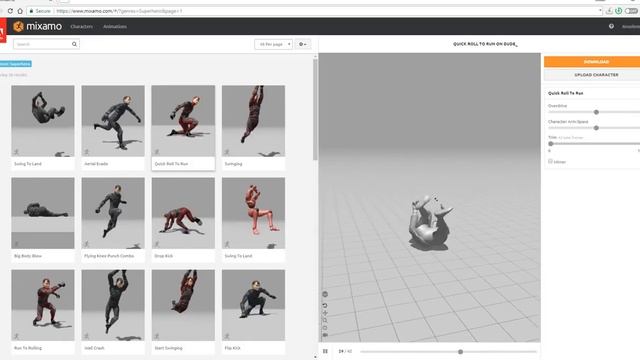Screen dimensions: 640x360
Task: Select the Drop Kick animation thumbnail
Action: [183, 213]
